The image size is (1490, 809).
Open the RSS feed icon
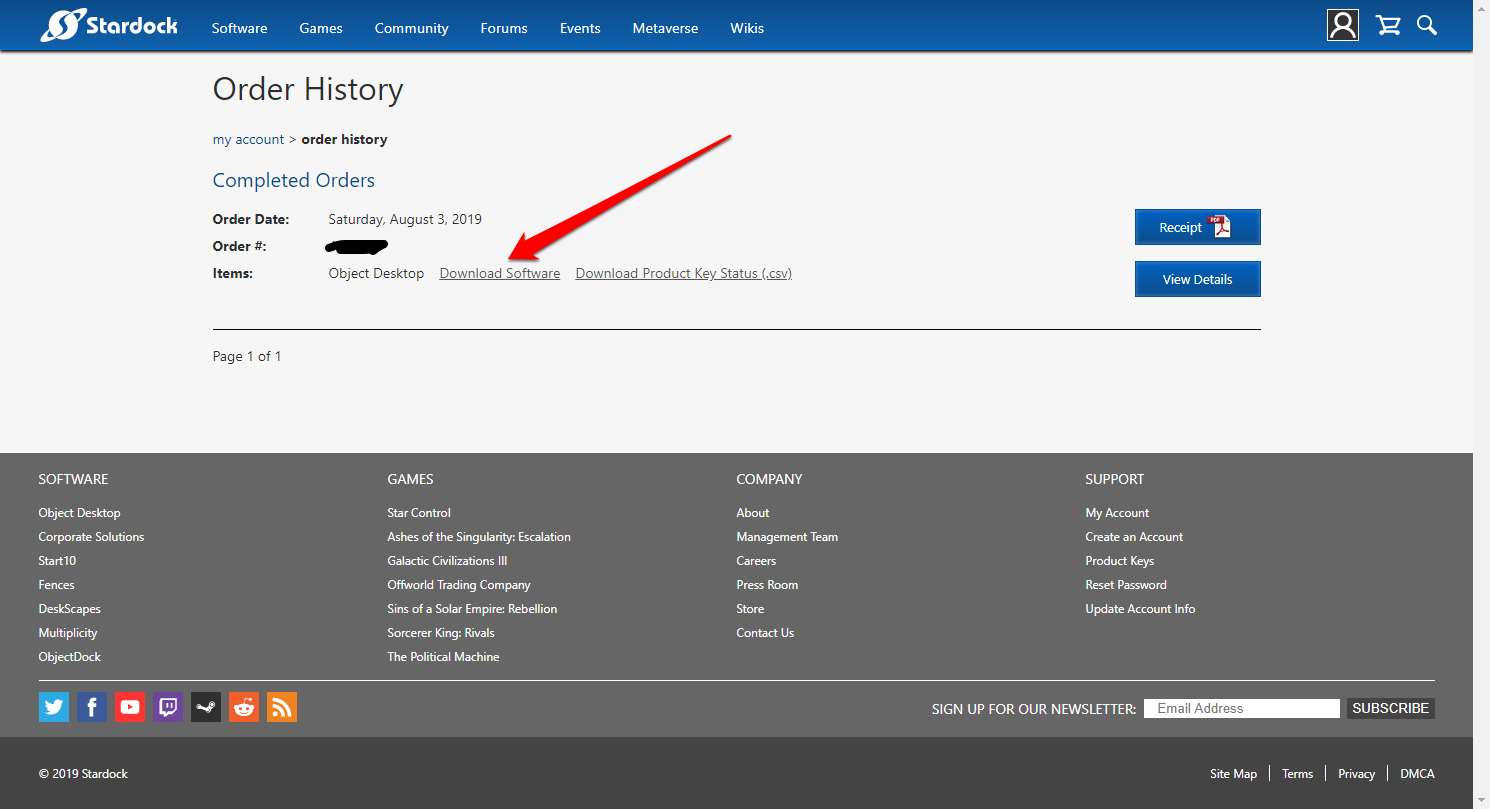[282, 707]
